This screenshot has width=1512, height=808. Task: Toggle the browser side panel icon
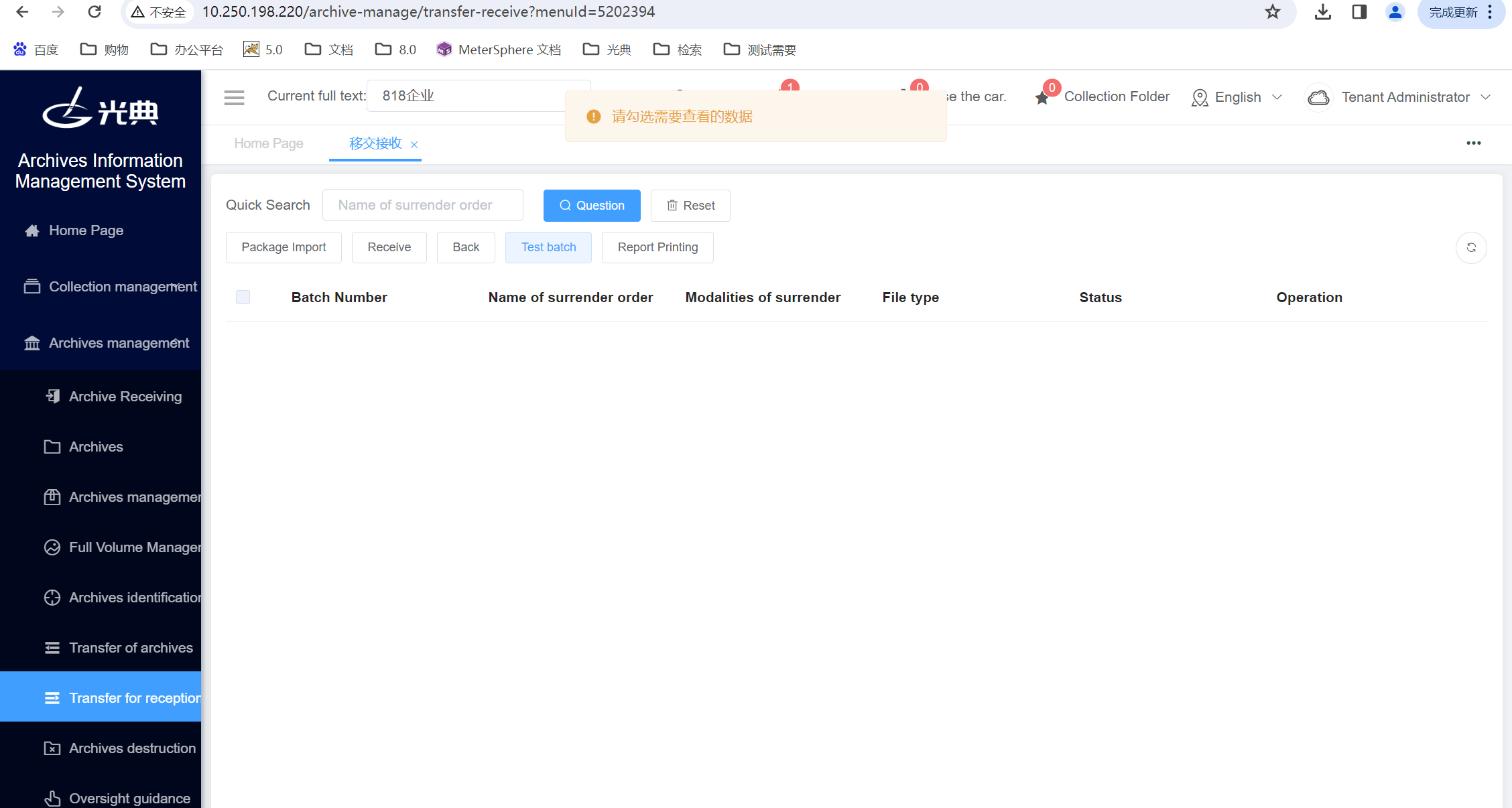tap(1359, 11)
